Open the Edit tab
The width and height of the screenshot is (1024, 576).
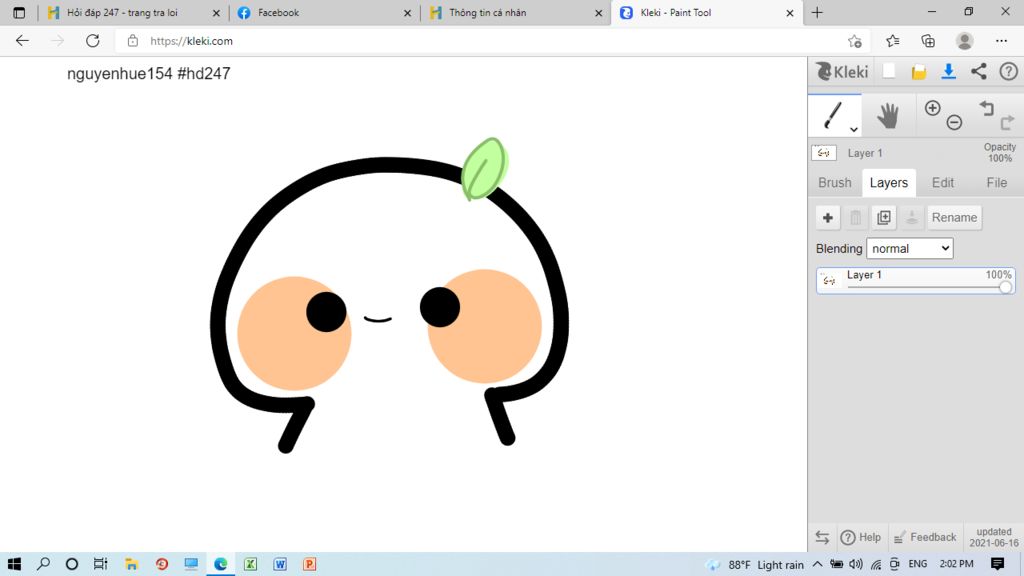[942, 183]
